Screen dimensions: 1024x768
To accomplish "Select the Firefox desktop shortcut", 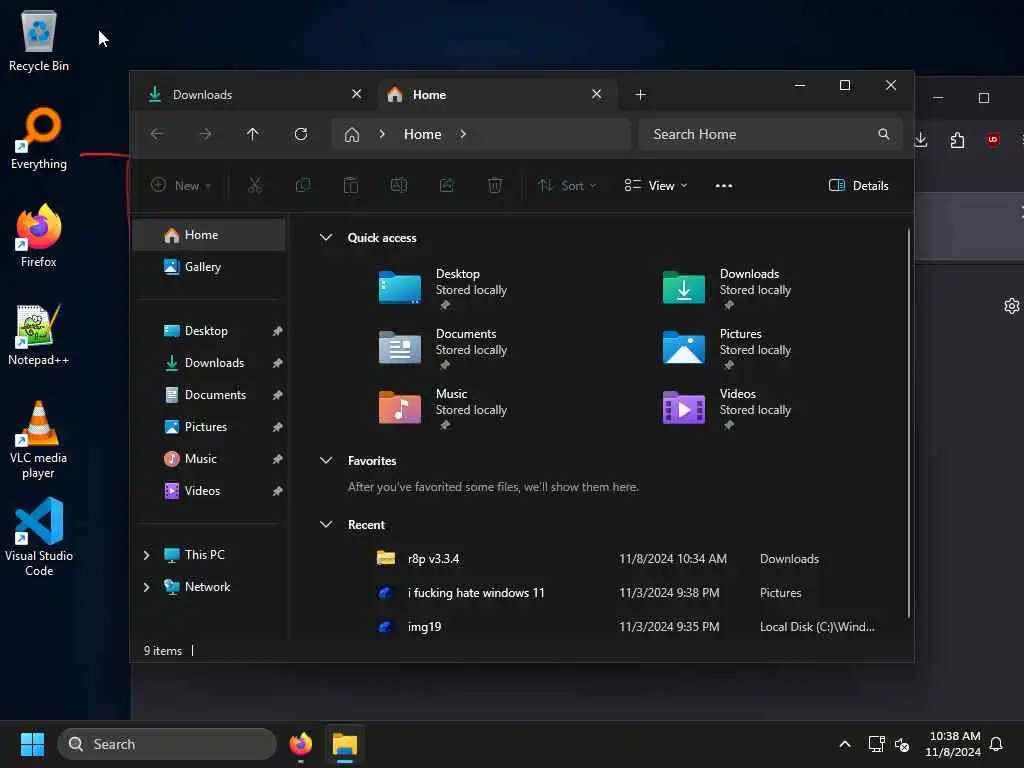I will (39, 236).
